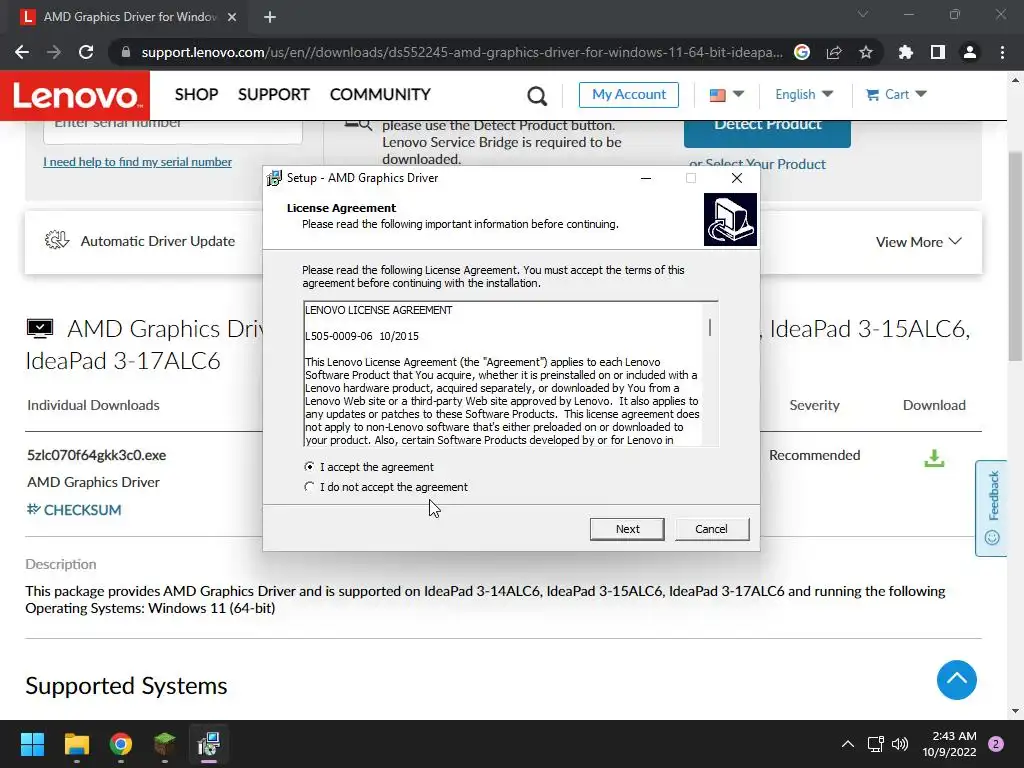Minimize the setup dialog window
This screenshot has height=768, width=1024.
tap(646, 178)
